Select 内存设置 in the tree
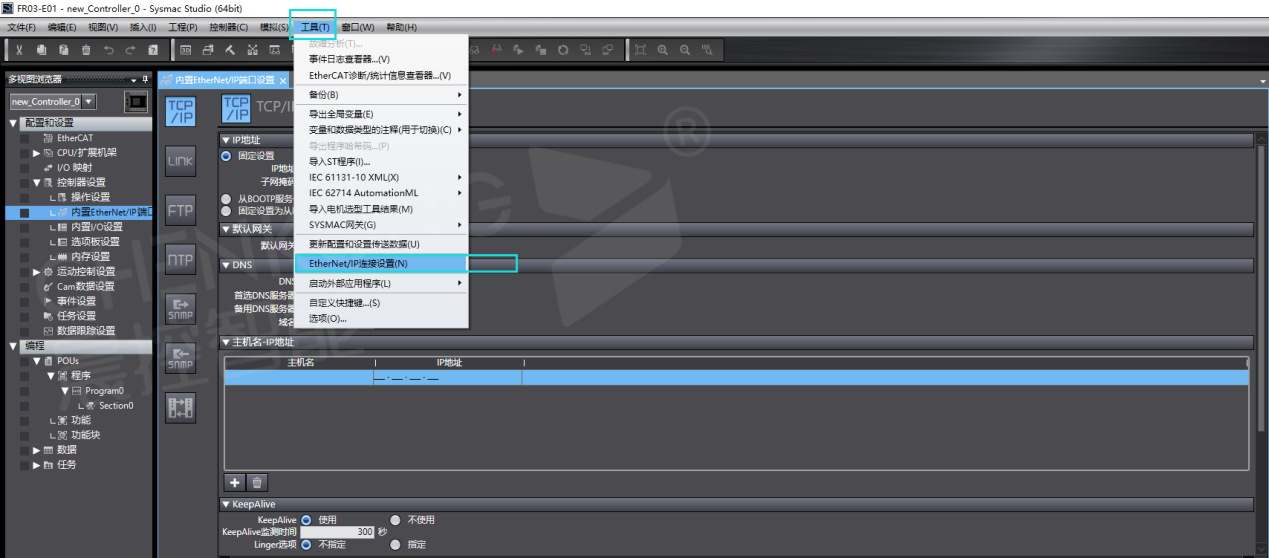This screenshot has height=558, width=1269. pyautogui.click(x=91, y=256)
